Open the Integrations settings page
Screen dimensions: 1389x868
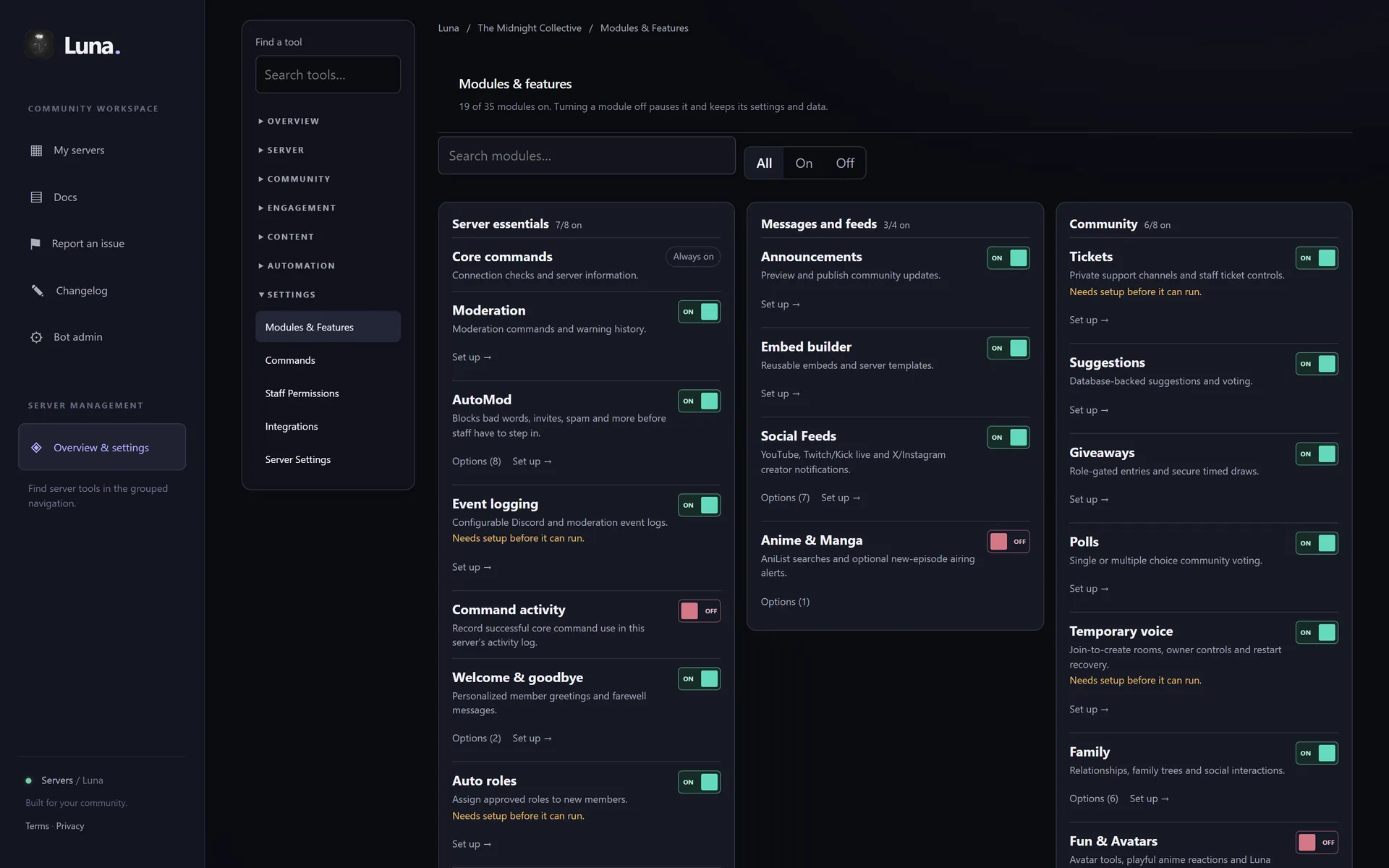[328, 427]
